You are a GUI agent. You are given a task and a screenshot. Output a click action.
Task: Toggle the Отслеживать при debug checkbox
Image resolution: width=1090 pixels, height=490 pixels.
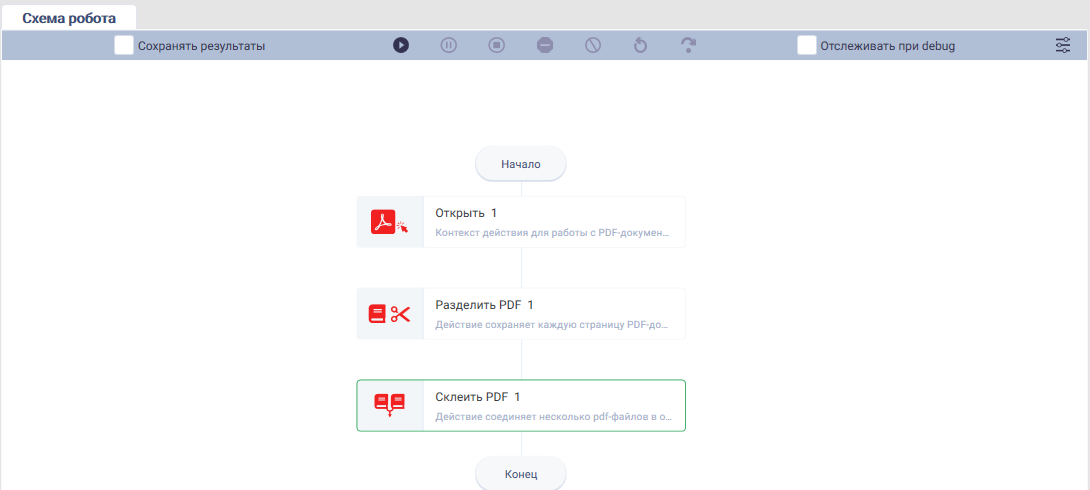[x=806, y=46]
